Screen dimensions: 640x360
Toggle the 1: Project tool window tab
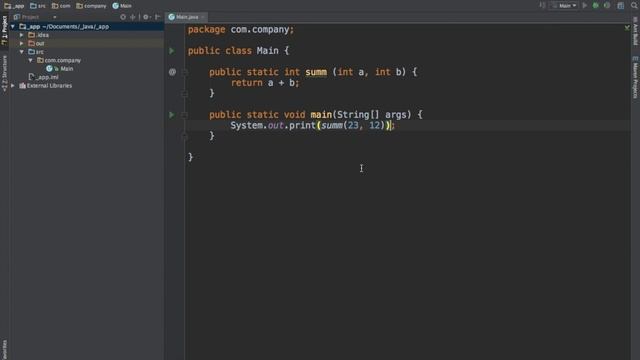(x=4, y=30)
